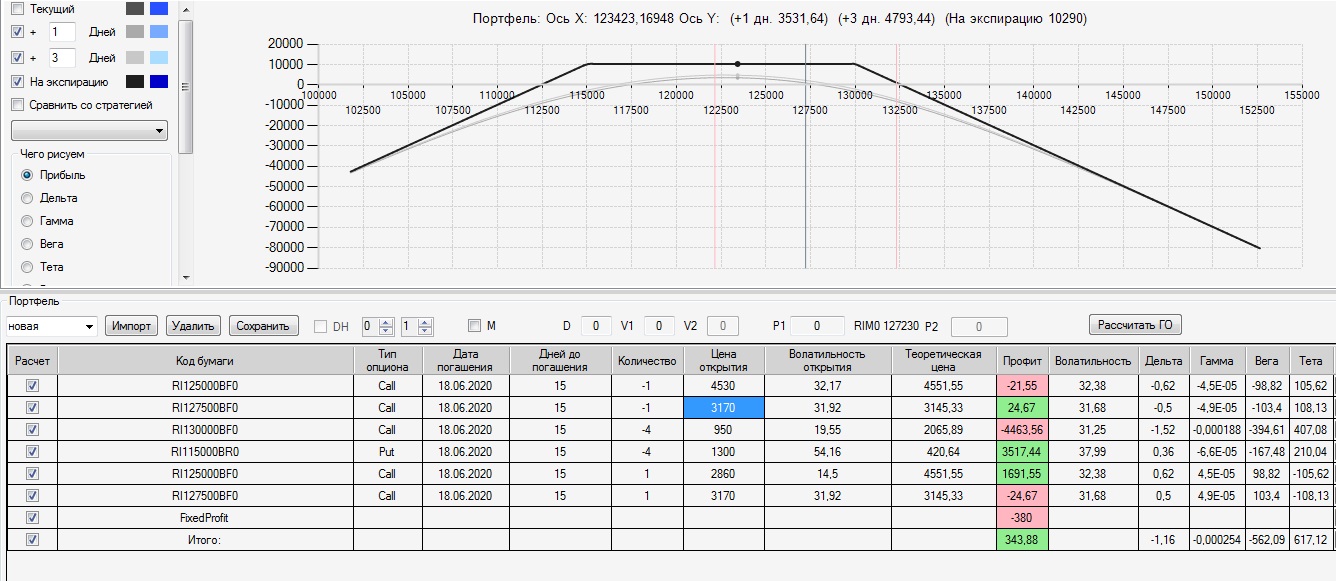Click the Профит column header
The image size is (1336, 581).
pyautogui.click(x=1024, y=360)
